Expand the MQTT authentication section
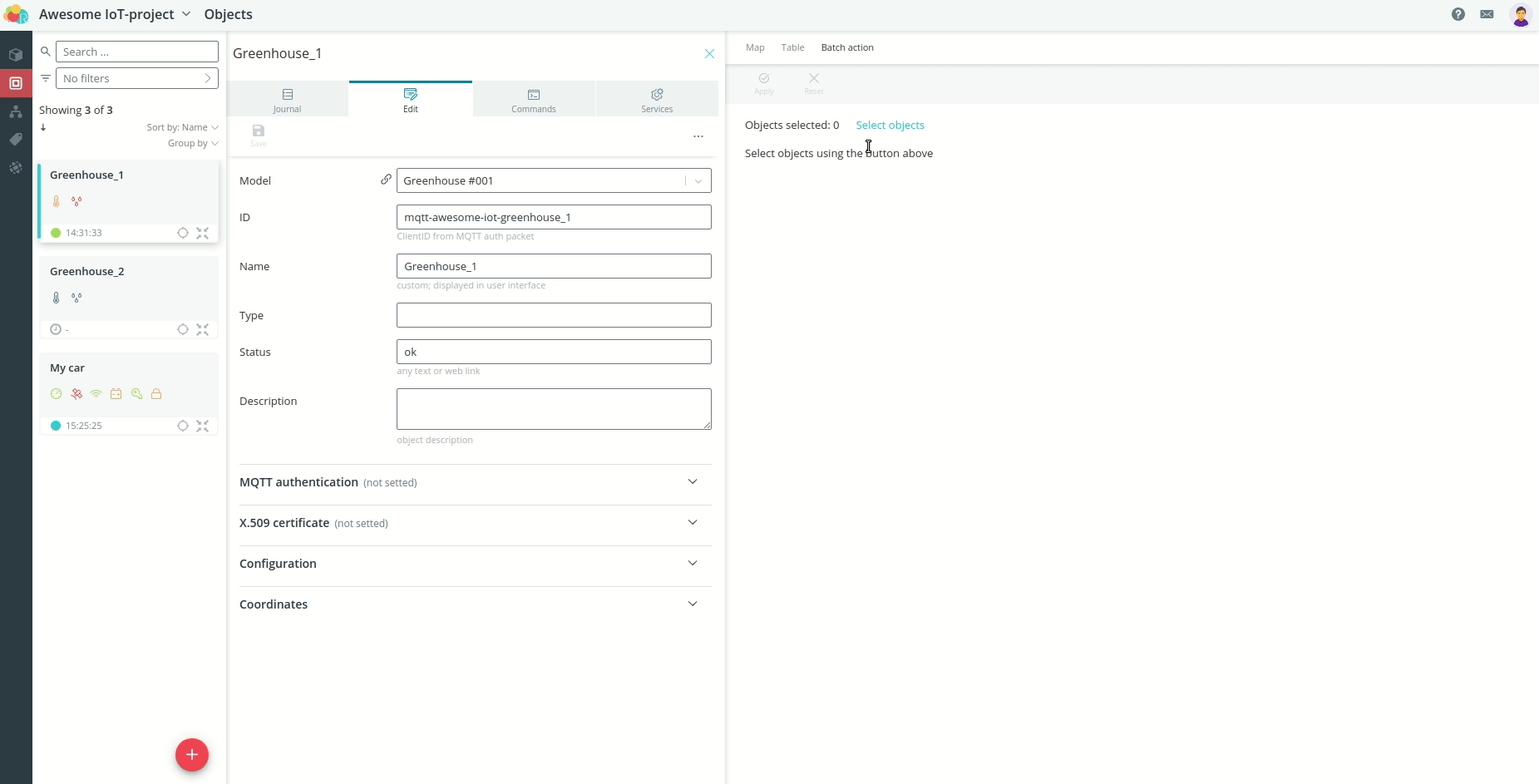This screenshot has height=784, width=1539. pos(476,482)
